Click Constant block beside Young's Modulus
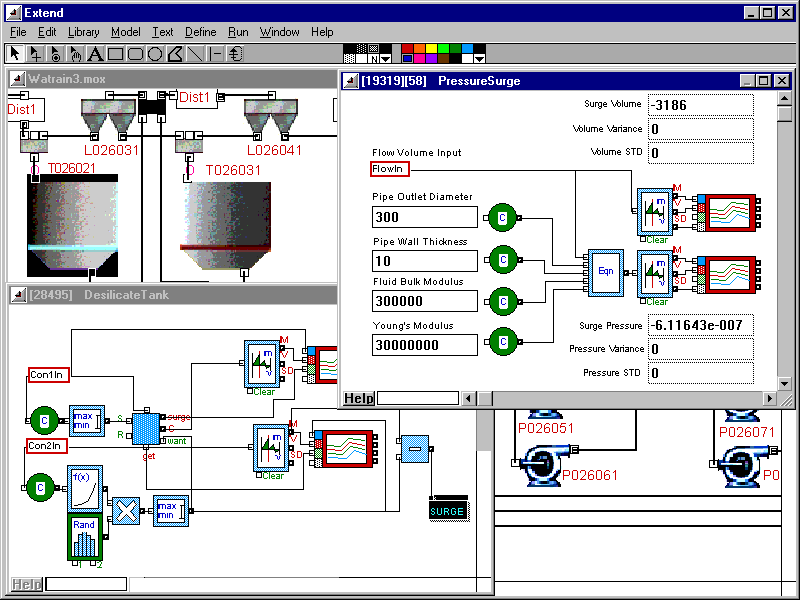 pyautogui.click(x=503, y=341)
